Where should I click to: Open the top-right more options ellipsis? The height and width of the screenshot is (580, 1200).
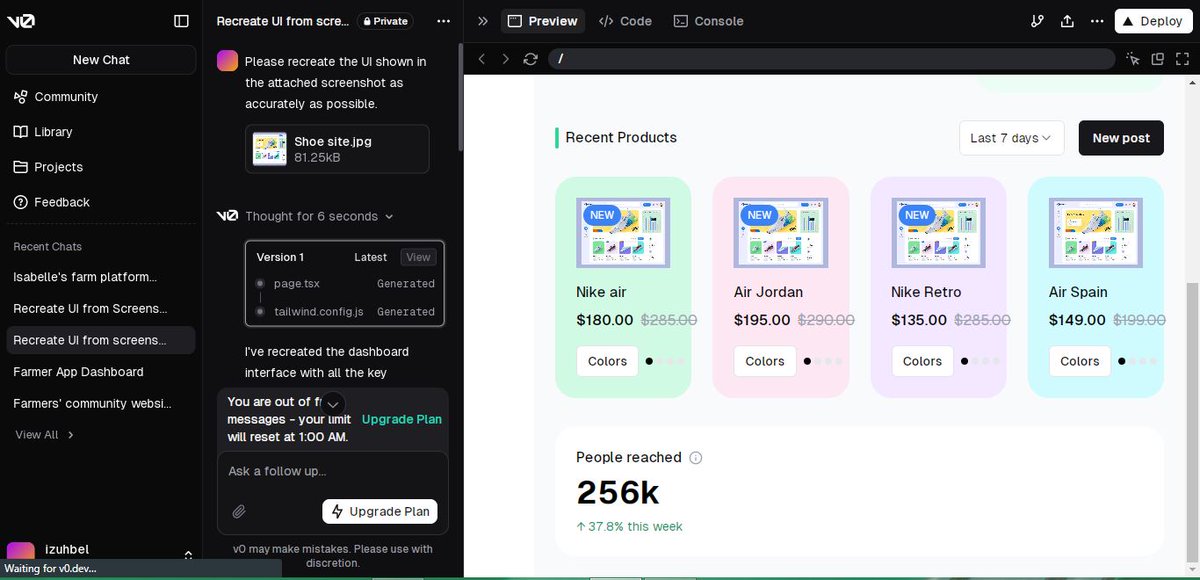point(1097,21)
